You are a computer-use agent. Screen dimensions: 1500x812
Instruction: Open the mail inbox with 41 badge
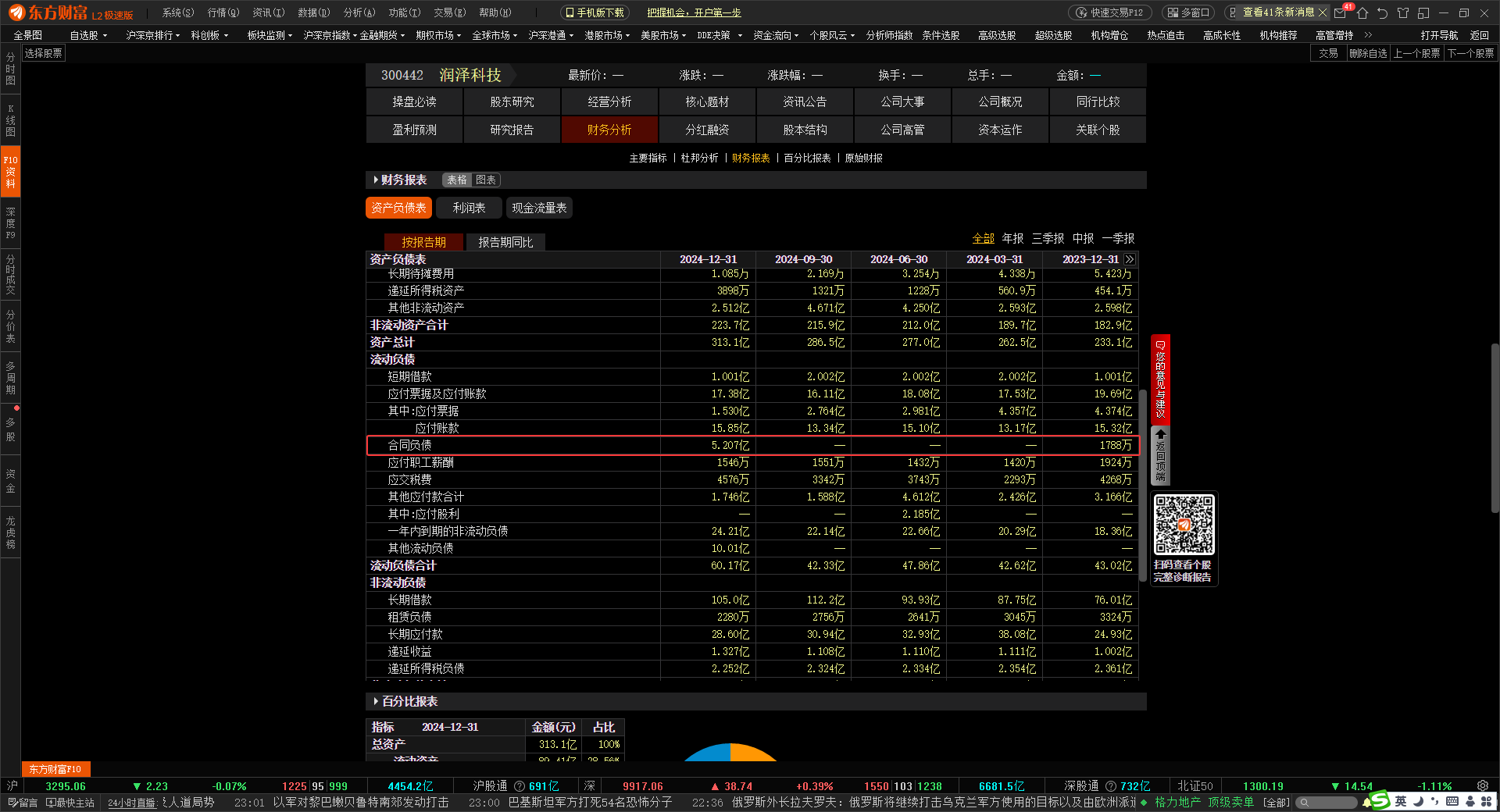tap(1342, 12)
